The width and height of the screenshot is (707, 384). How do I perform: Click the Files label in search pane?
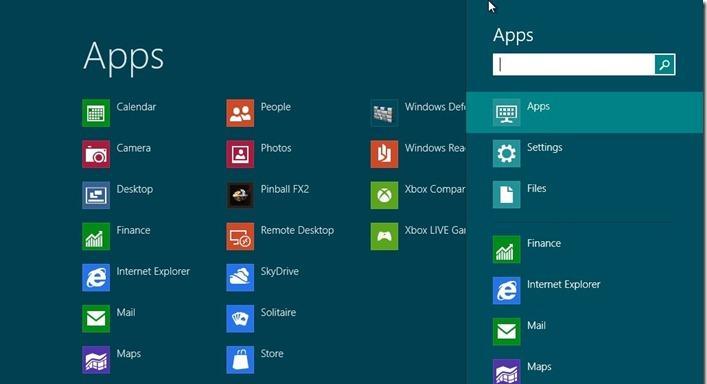tap(537, 188)
